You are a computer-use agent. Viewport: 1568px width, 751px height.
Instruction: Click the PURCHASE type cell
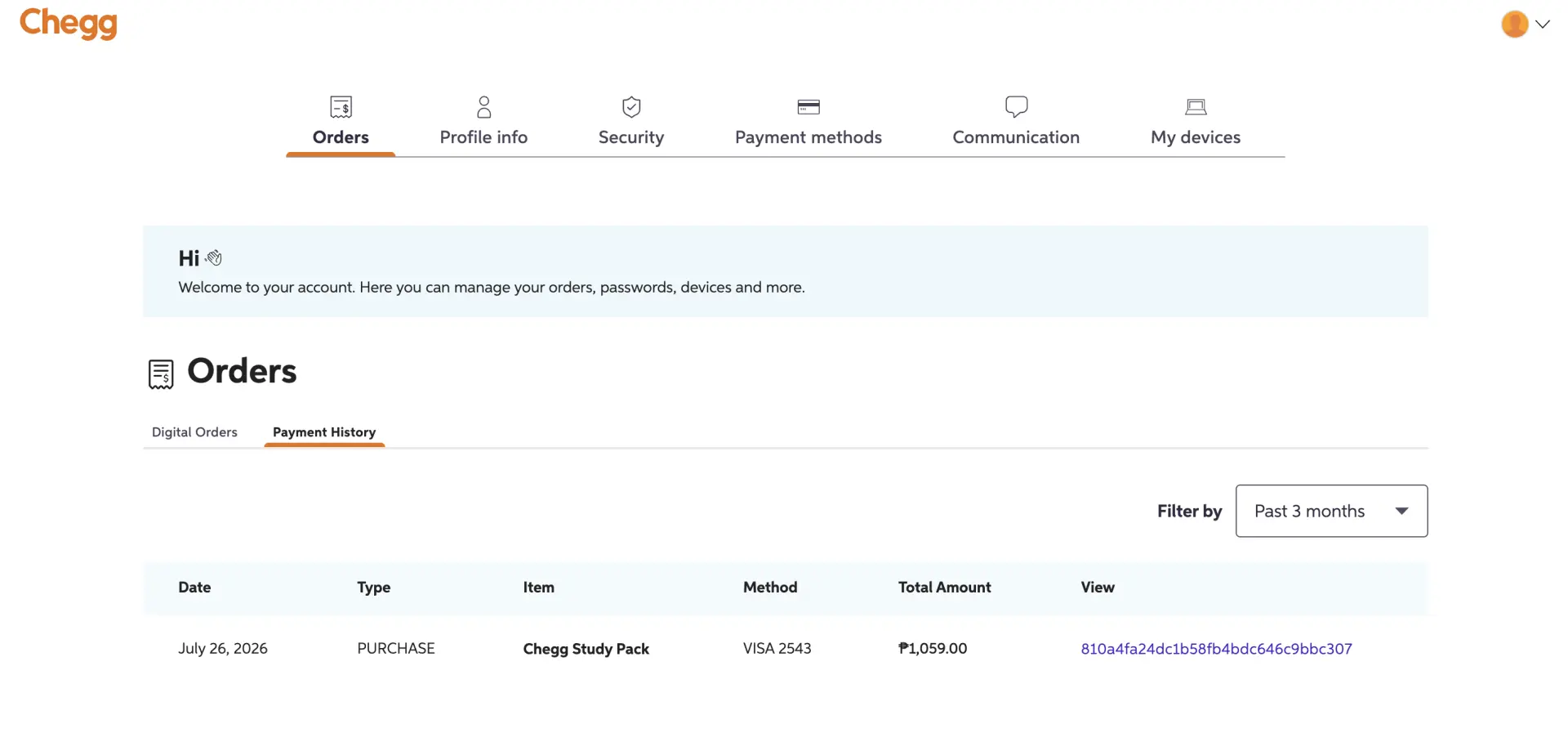pos(396,649)
